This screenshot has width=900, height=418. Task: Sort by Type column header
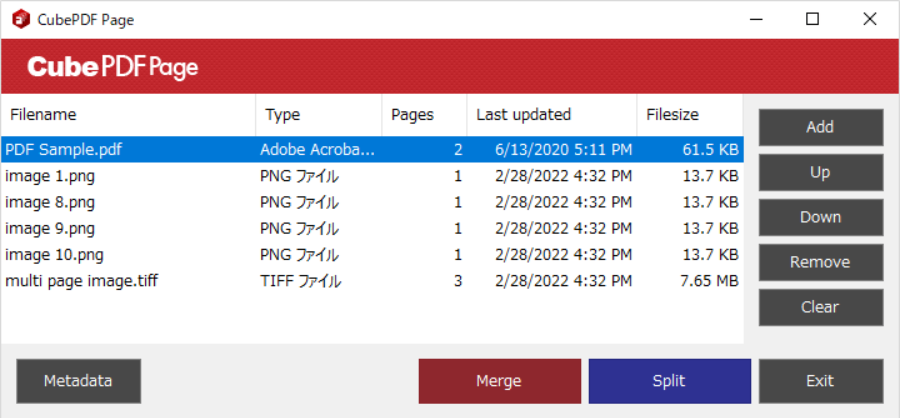[319, 115]
